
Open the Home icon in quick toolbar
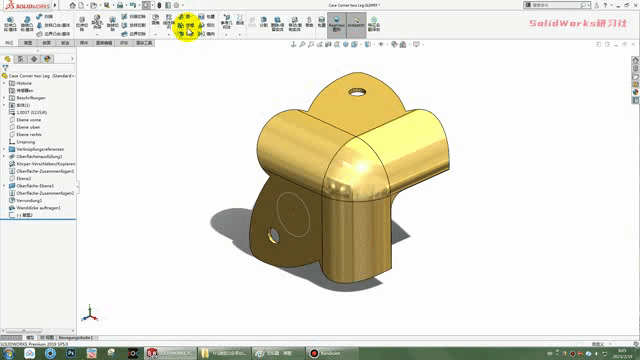[73, 5]
